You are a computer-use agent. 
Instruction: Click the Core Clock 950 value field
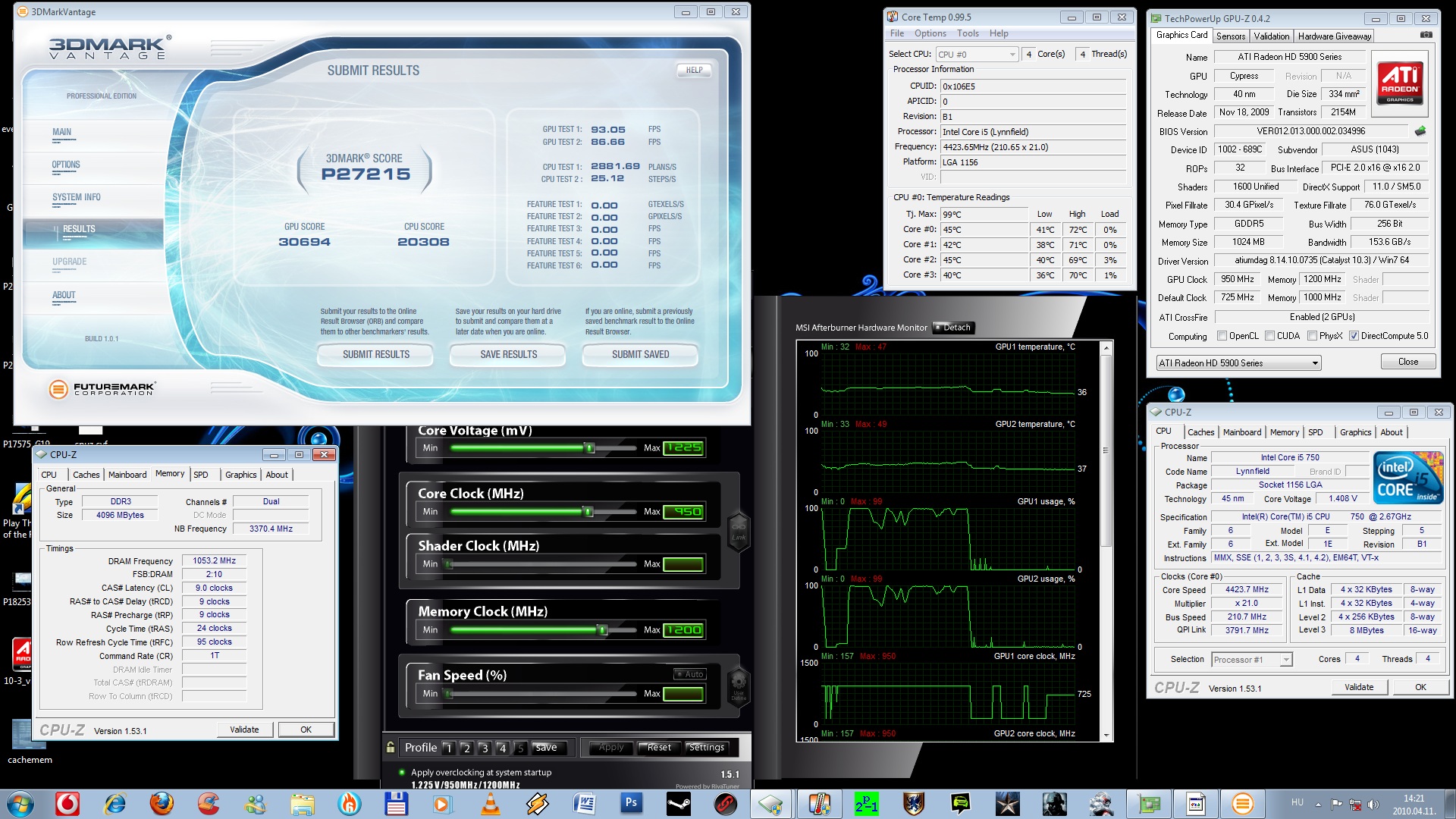click(x=683, y=512)
